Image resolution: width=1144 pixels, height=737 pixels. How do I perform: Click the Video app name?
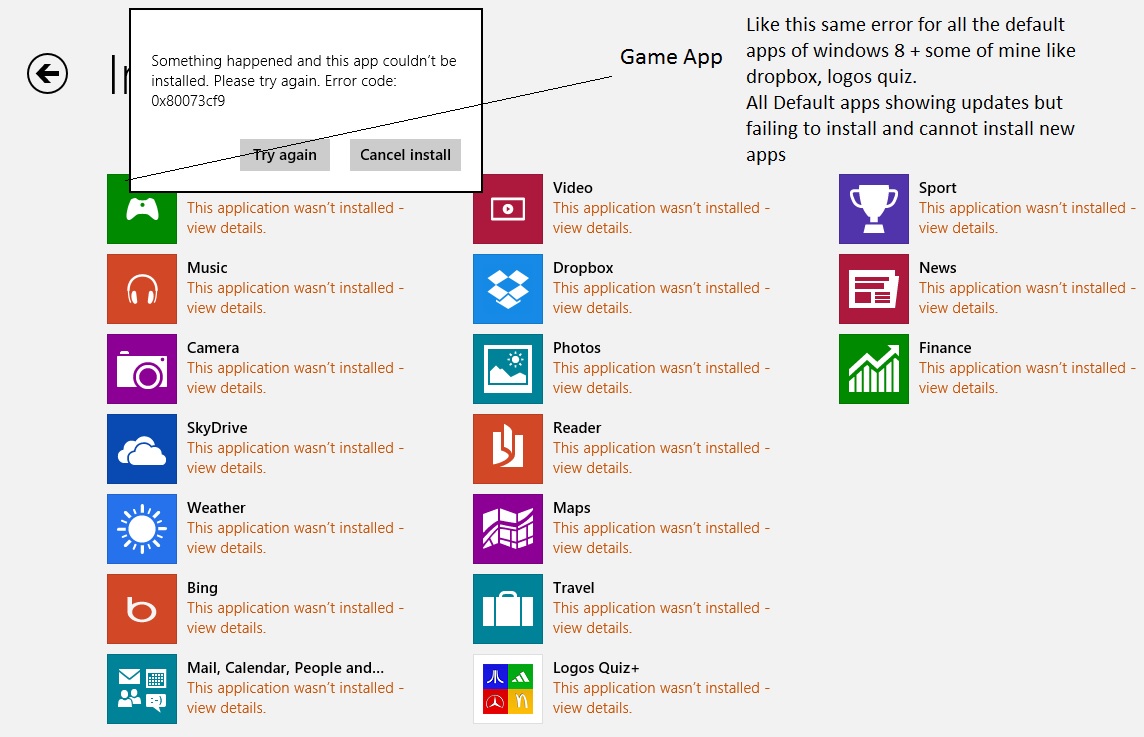point(573,188)
